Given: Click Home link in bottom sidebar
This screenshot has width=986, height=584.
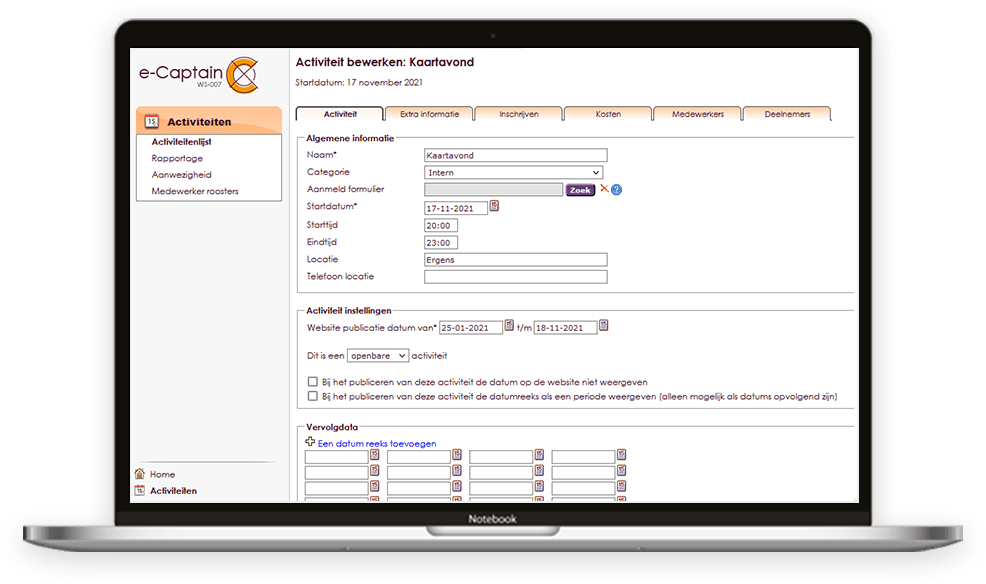Looking at the screenshot, I should point(162,474).
